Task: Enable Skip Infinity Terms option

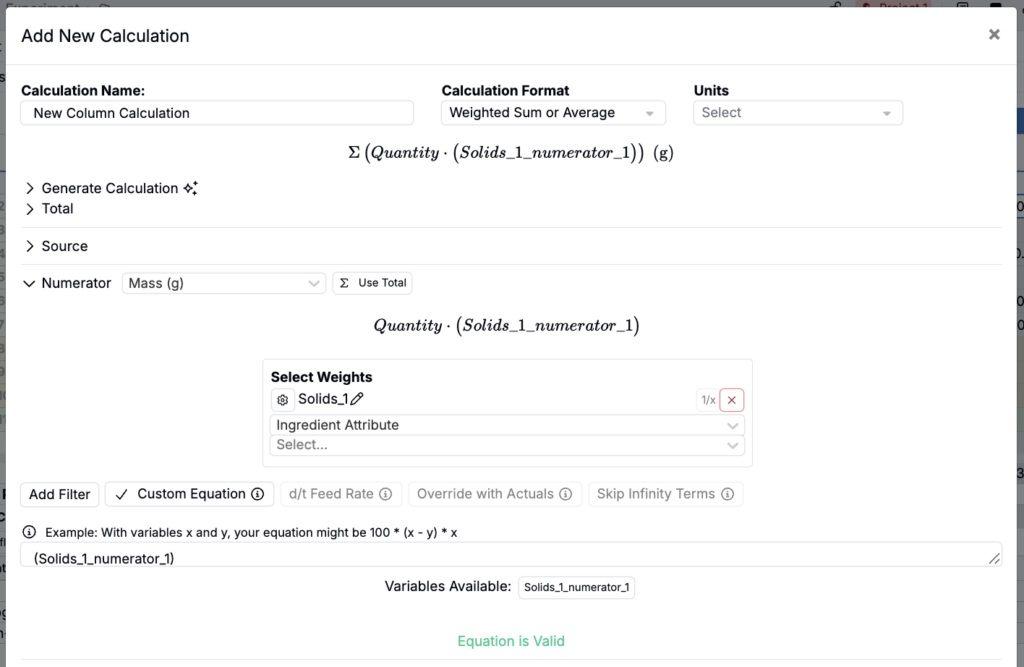Action: click(x=655, y=494)
